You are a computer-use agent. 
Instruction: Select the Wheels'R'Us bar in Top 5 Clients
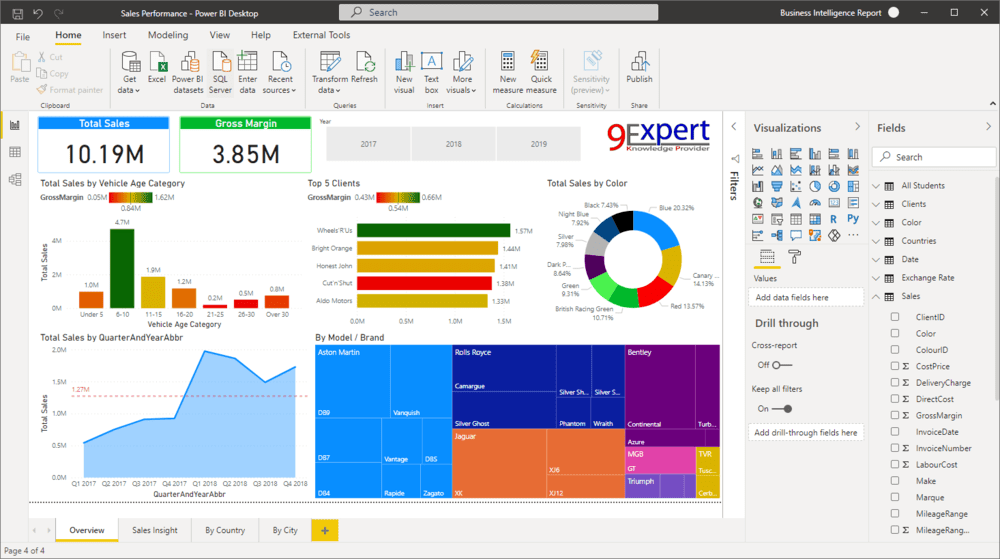coord(434,230)
